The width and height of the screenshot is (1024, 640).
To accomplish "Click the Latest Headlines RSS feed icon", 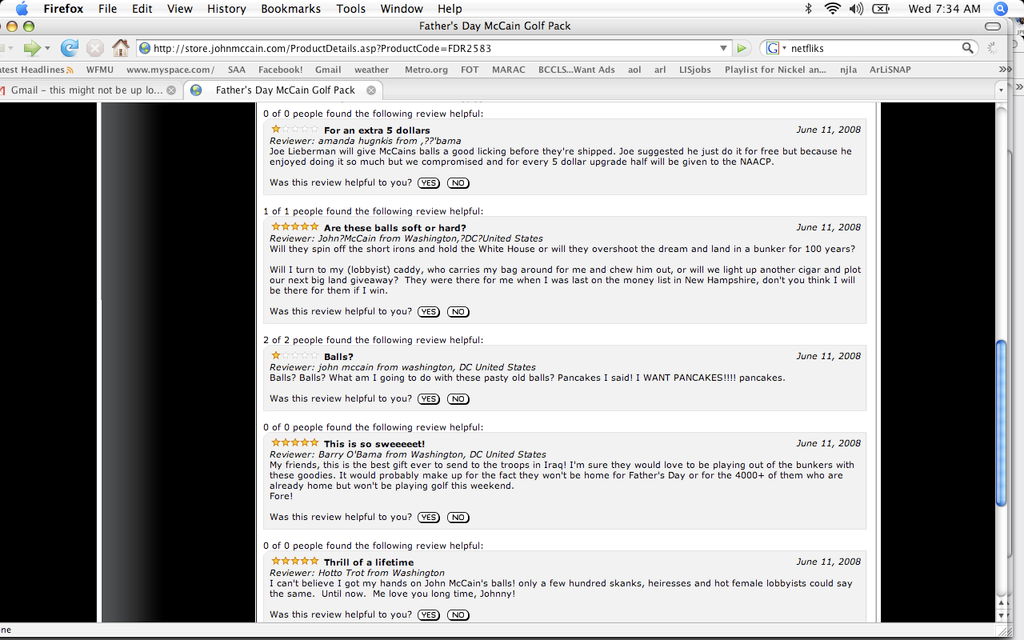I will (x=70, y=70).
